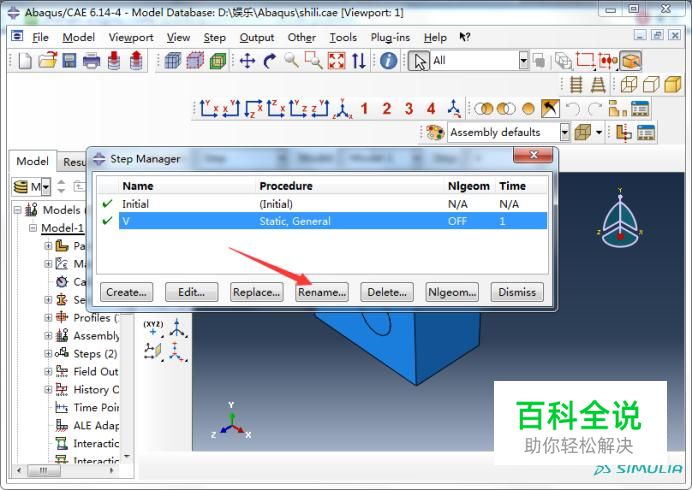The image size is (692, 490).
Task: Select the Box zoom tool
Action: coord(313,60)
